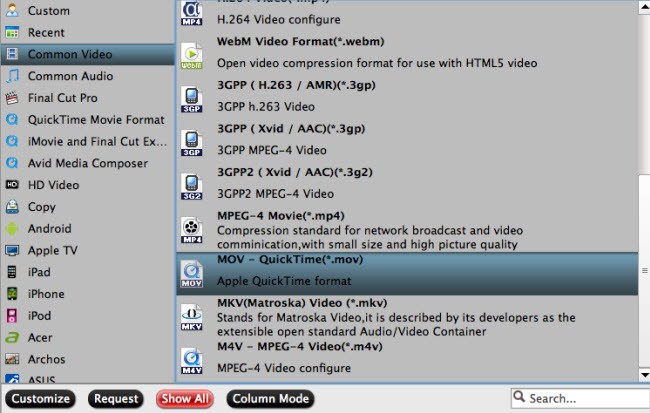Click the Apple TV monitor icon
This screenshot has height=413, width=650.
click(12, 250)
